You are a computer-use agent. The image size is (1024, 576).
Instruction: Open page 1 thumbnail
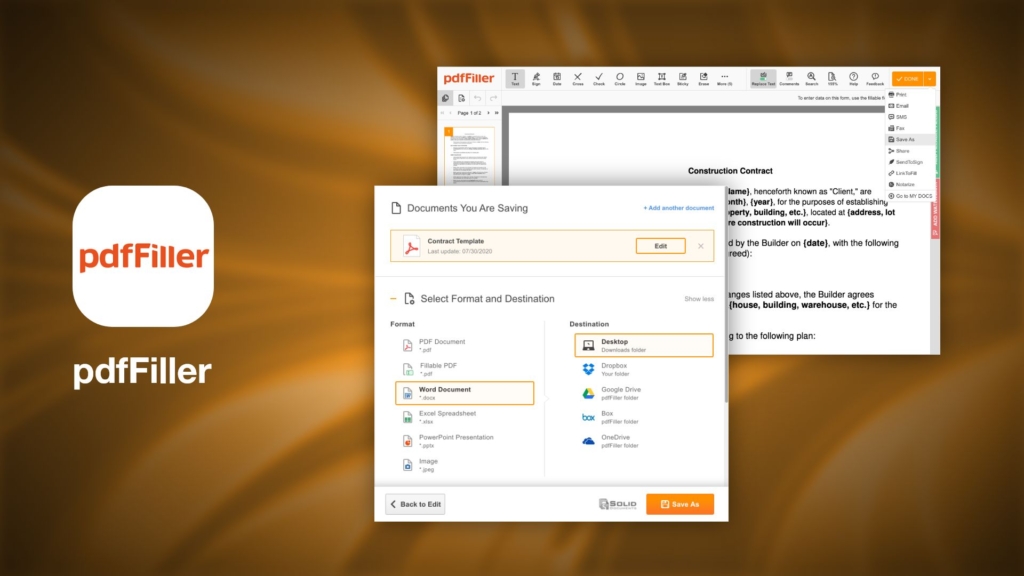pos(470,156)
